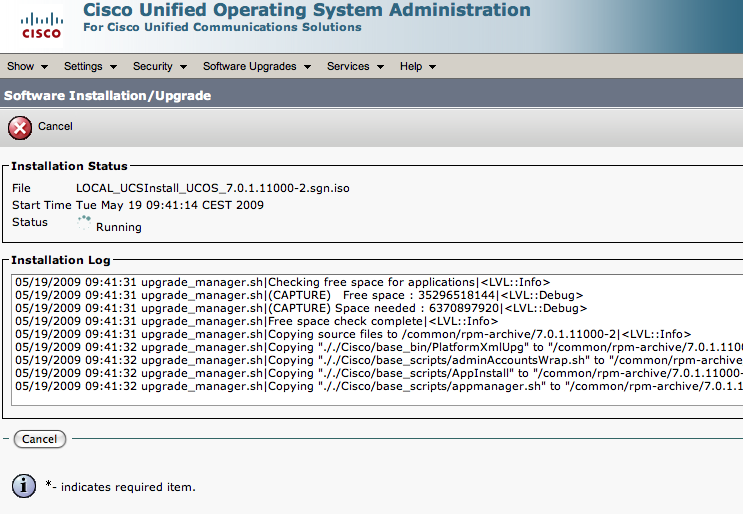Screen dimensions: 743x514
Task: Click the '*- indicates required item.' note
Action: pyautogui.click(x=120, y=487)
